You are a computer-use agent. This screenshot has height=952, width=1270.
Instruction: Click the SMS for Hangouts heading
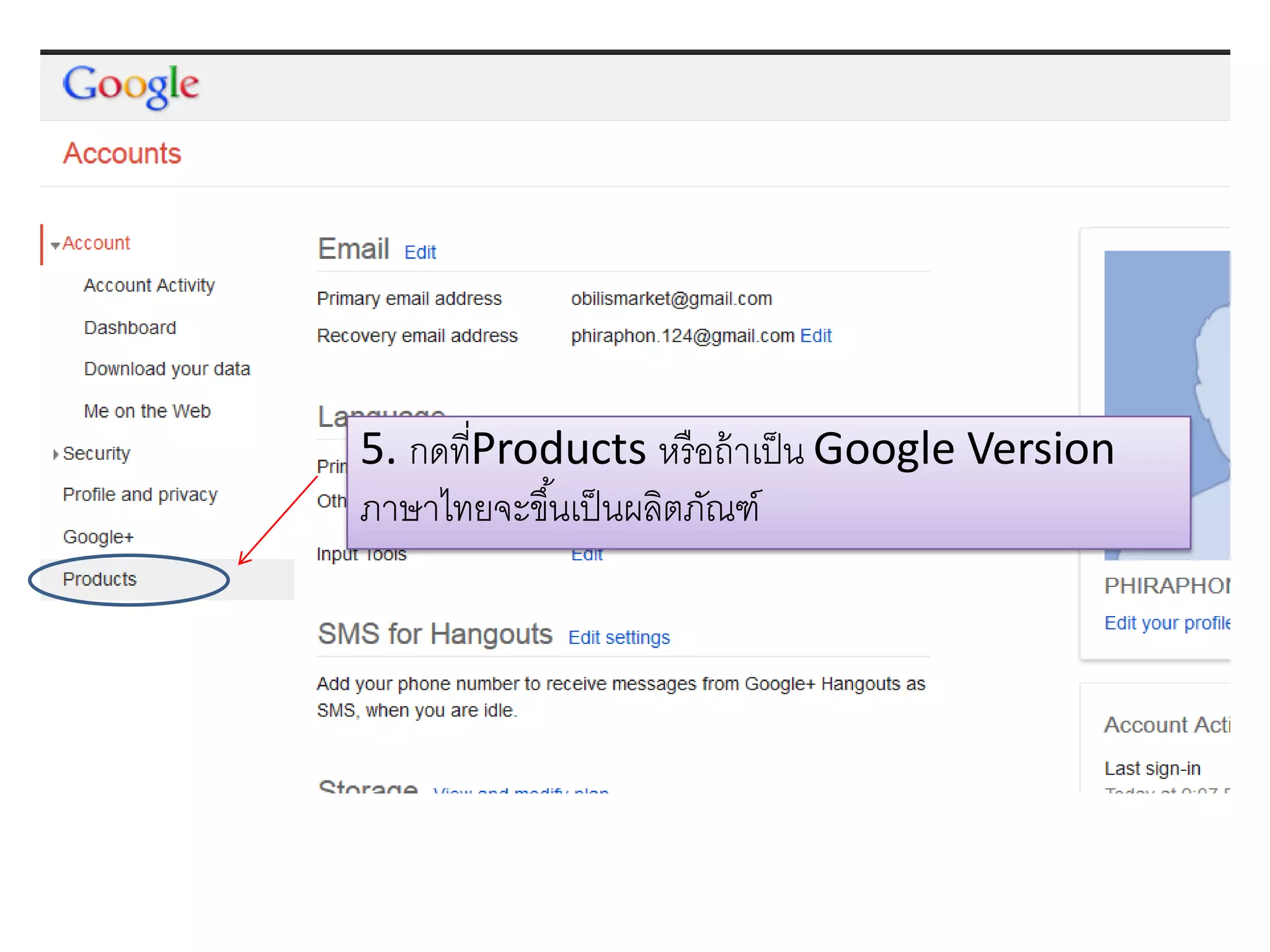pos(435,634)
